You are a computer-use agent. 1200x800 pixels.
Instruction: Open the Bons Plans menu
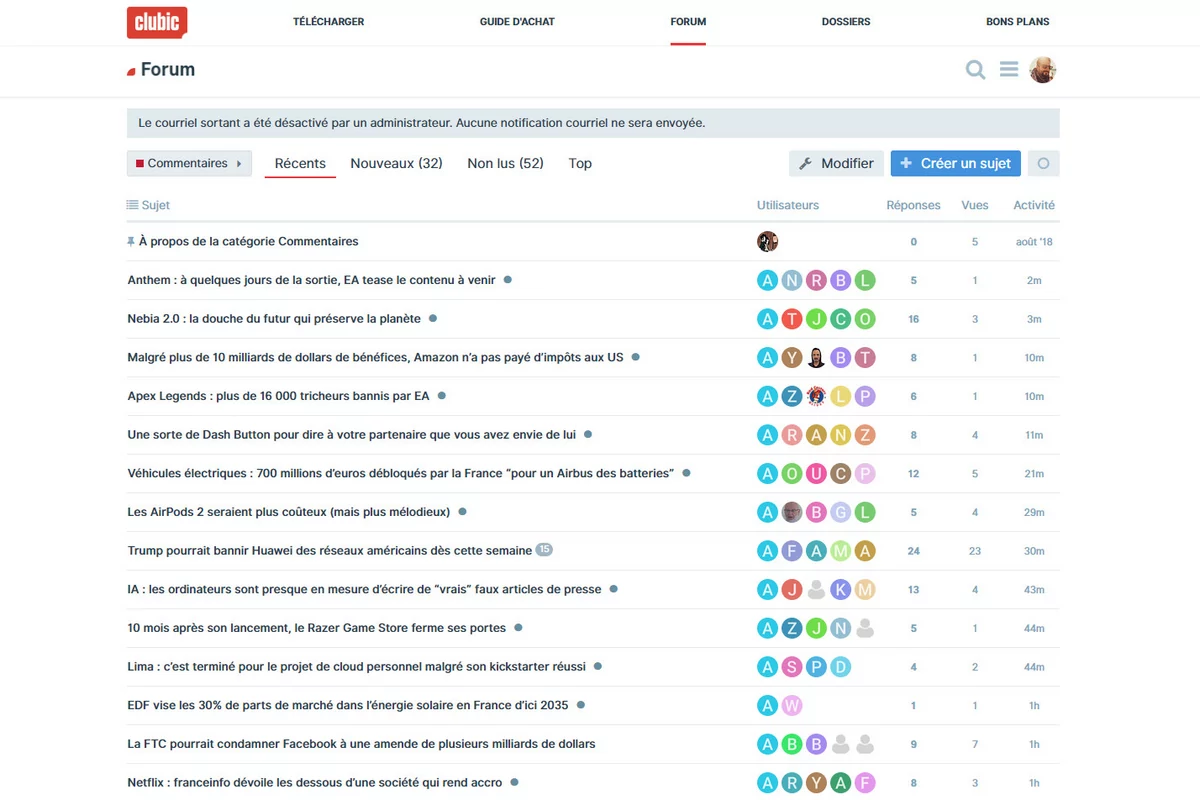click(1018, 22)
